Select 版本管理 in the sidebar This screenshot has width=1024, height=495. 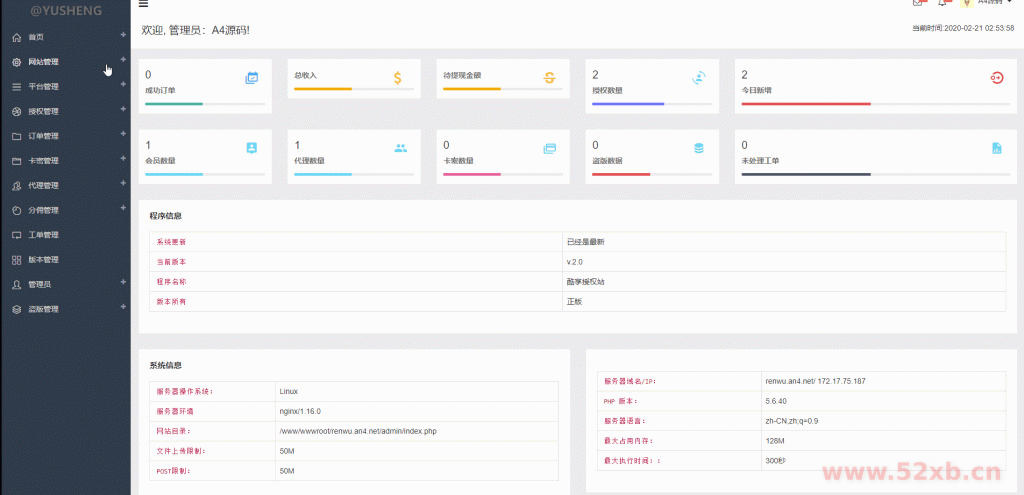tap(43, 260)
